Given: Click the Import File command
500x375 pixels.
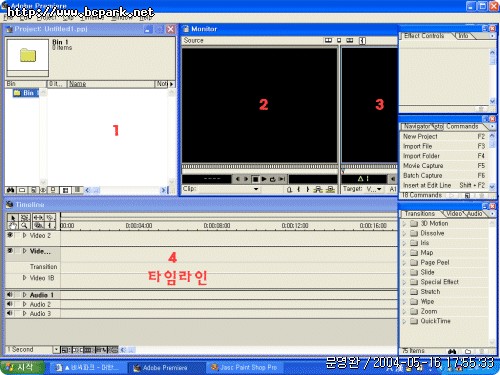Looking at the screenshot, I should [x=444, y=146].
